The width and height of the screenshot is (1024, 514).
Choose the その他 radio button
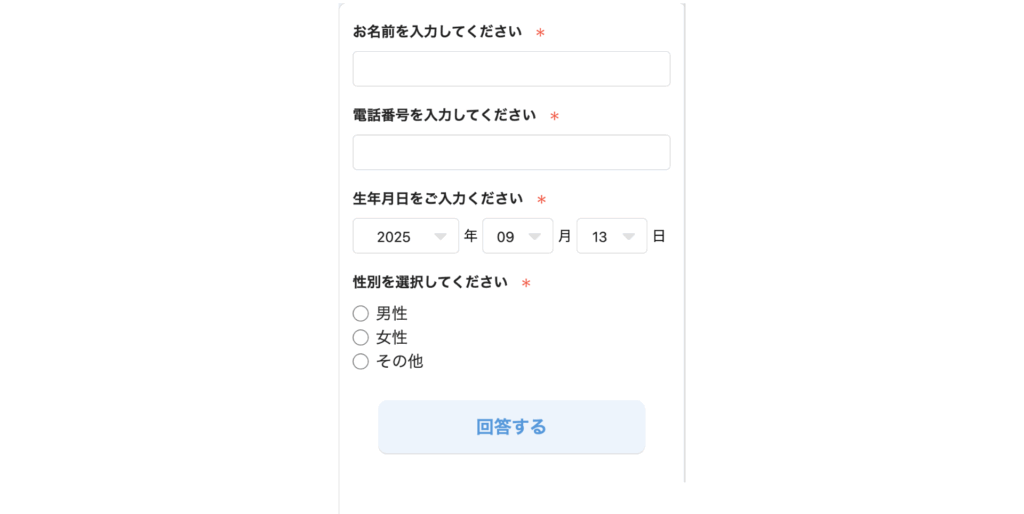coord(360,361)
